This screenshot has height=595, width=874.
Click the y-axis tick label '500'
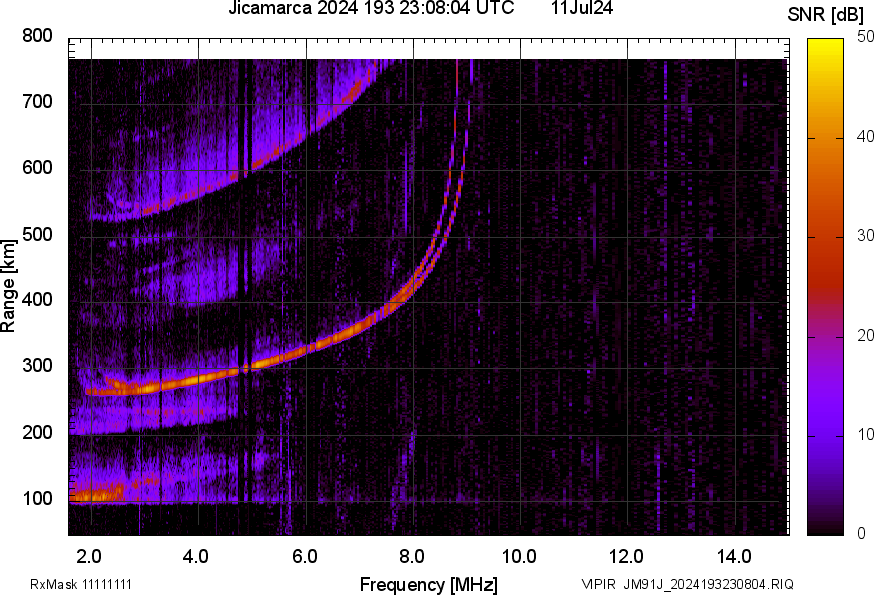tap(37, 234)
